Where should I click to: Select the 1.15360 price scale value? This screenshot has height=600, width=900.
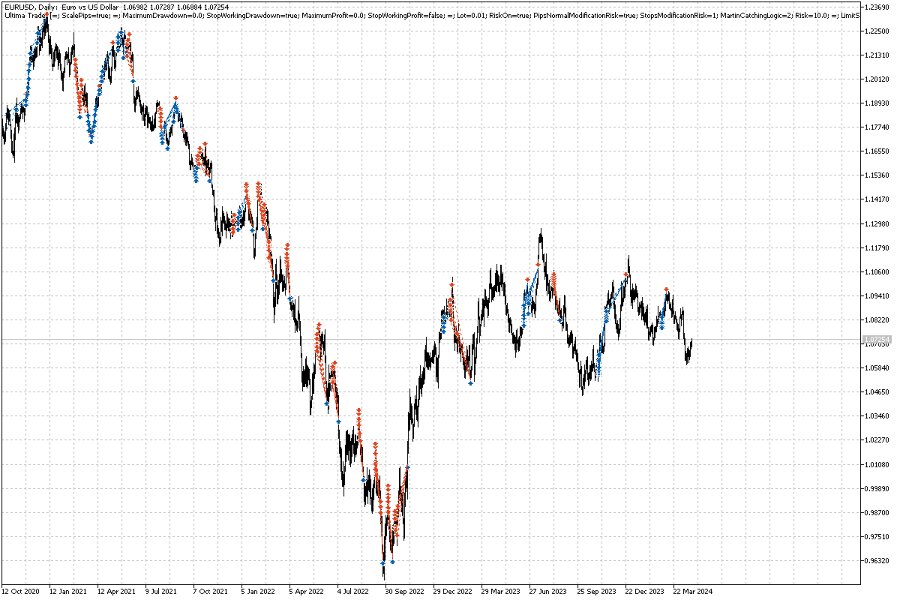coord(877,176)
